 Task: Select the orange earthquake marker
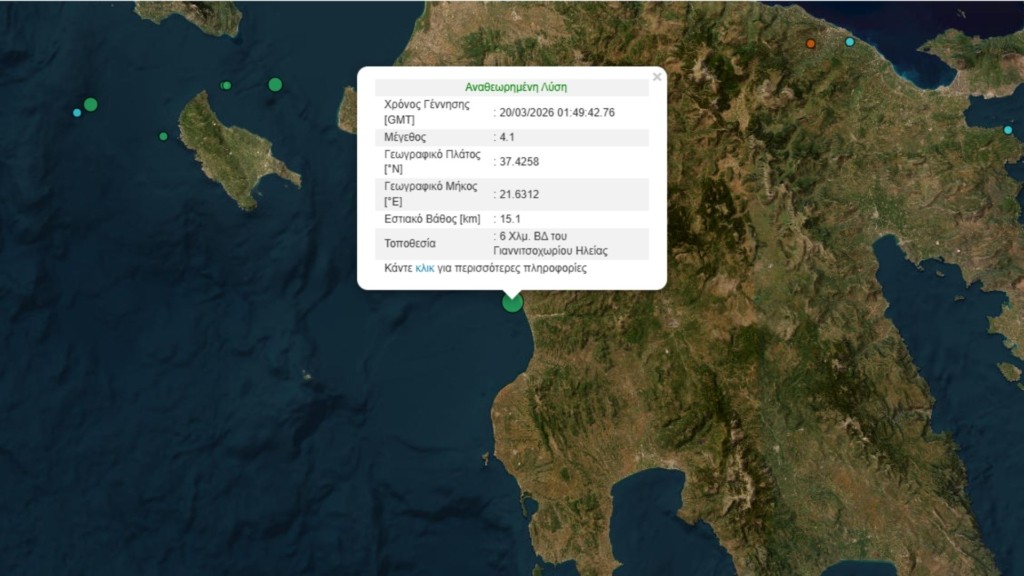point(811,44)
